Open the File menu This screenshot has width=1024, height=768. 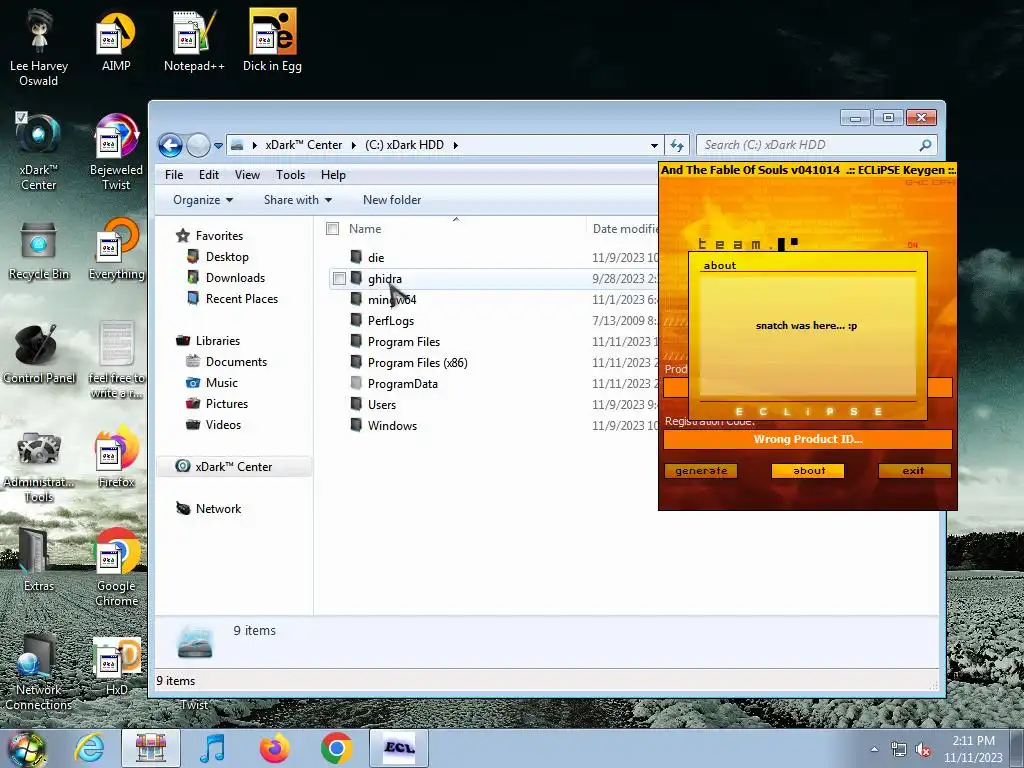[174, 175]
